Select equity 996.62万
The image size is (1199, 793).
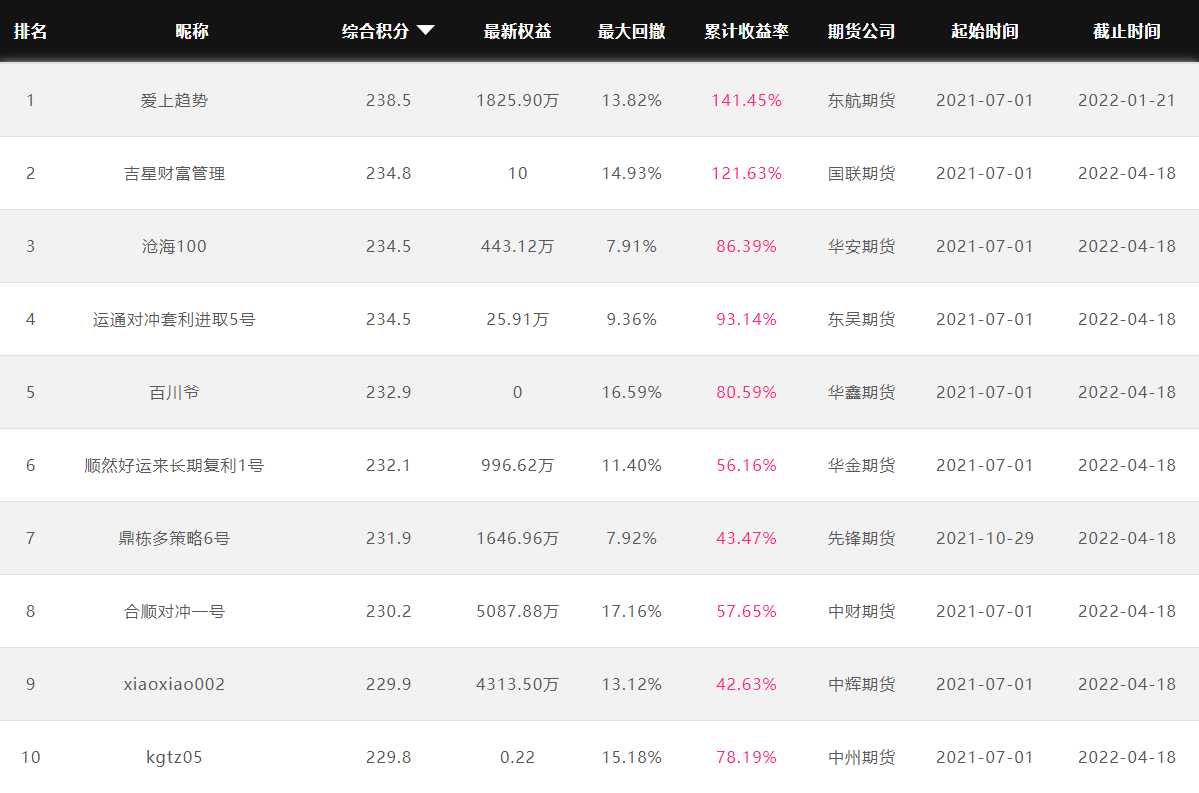(x=518, y=466)
